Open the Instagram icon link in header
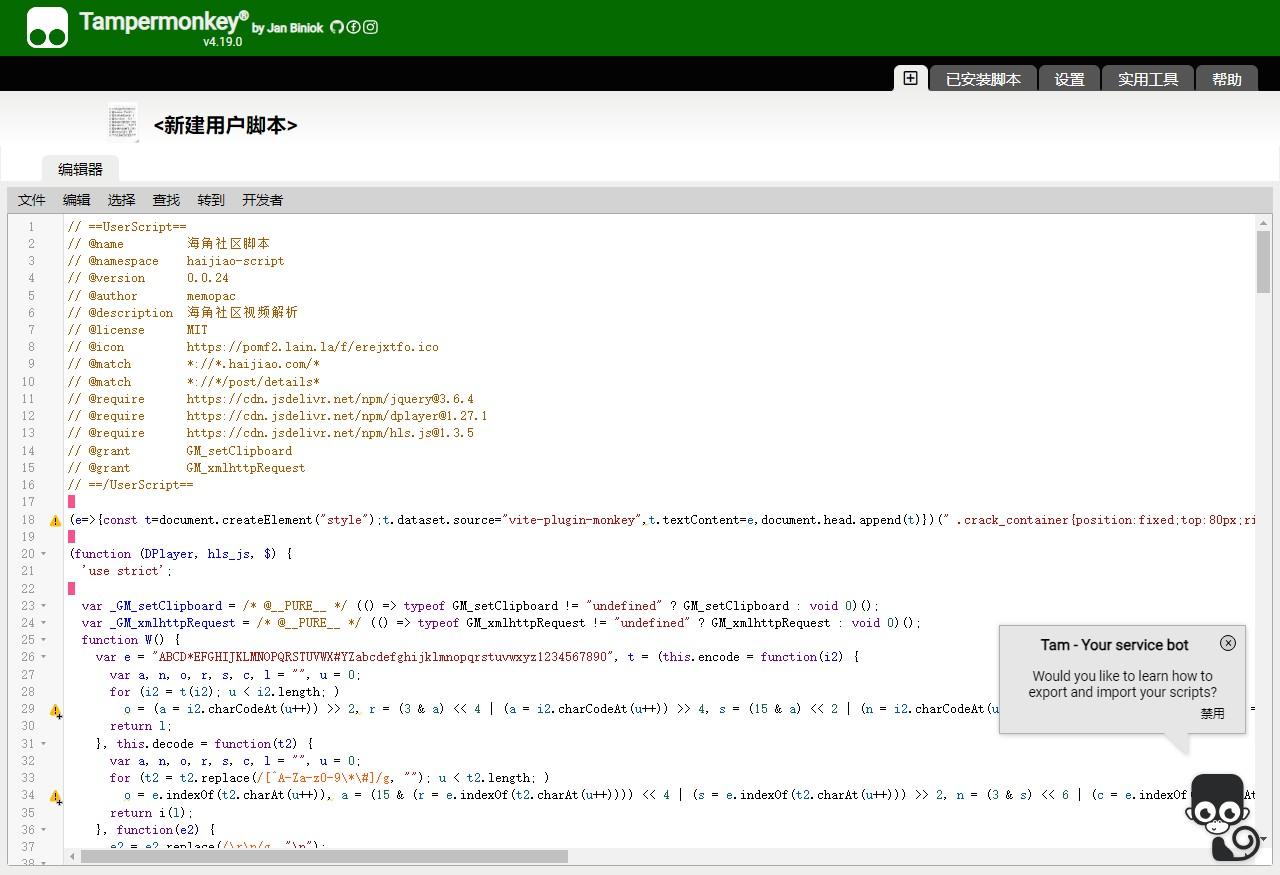 point(371,27)
